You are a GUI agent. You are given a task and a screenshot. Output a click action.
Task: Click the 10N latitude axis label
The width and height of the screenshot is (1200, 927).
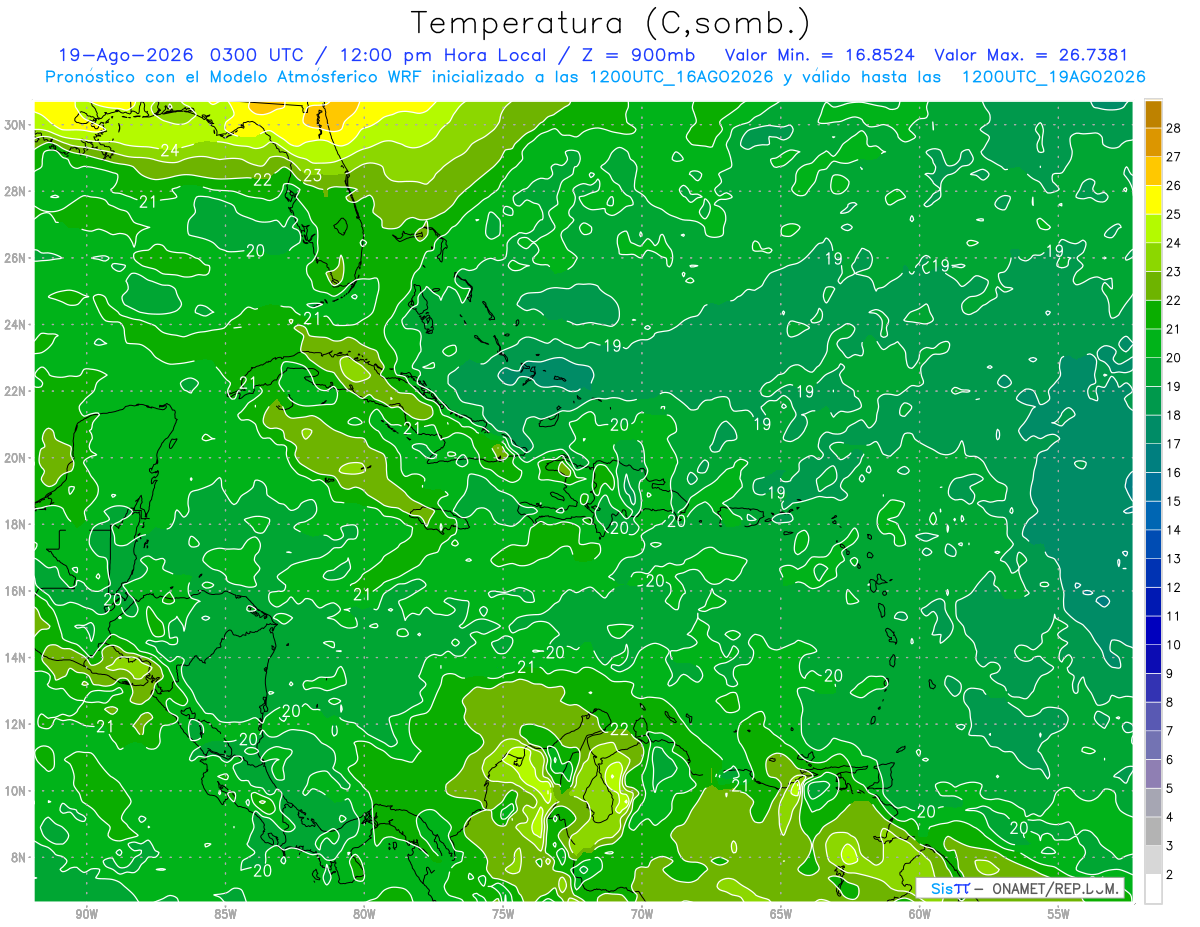click(17, 791)
